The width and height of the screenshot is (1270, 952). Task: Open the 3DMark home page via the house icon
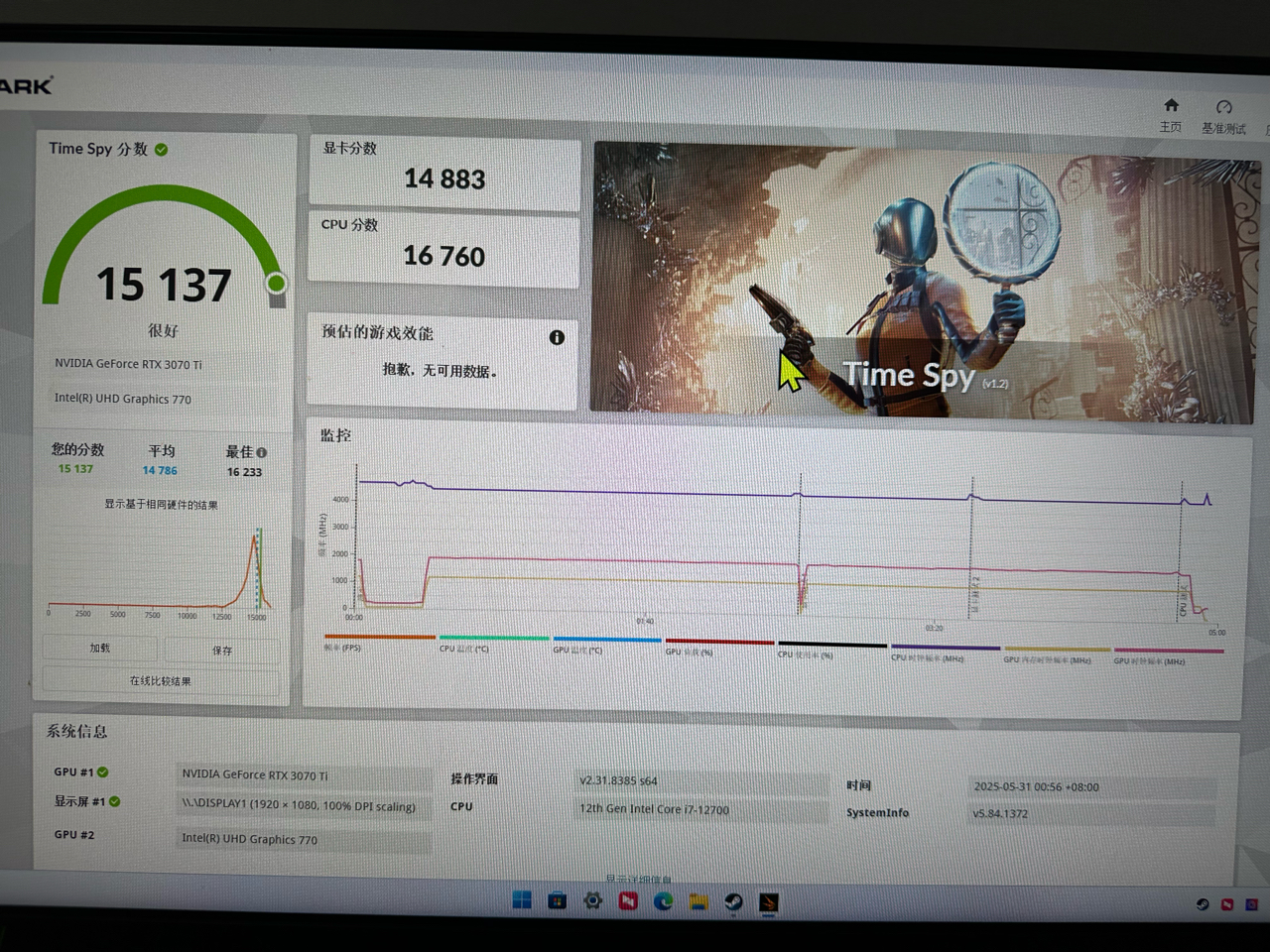tap(1171, 111)
